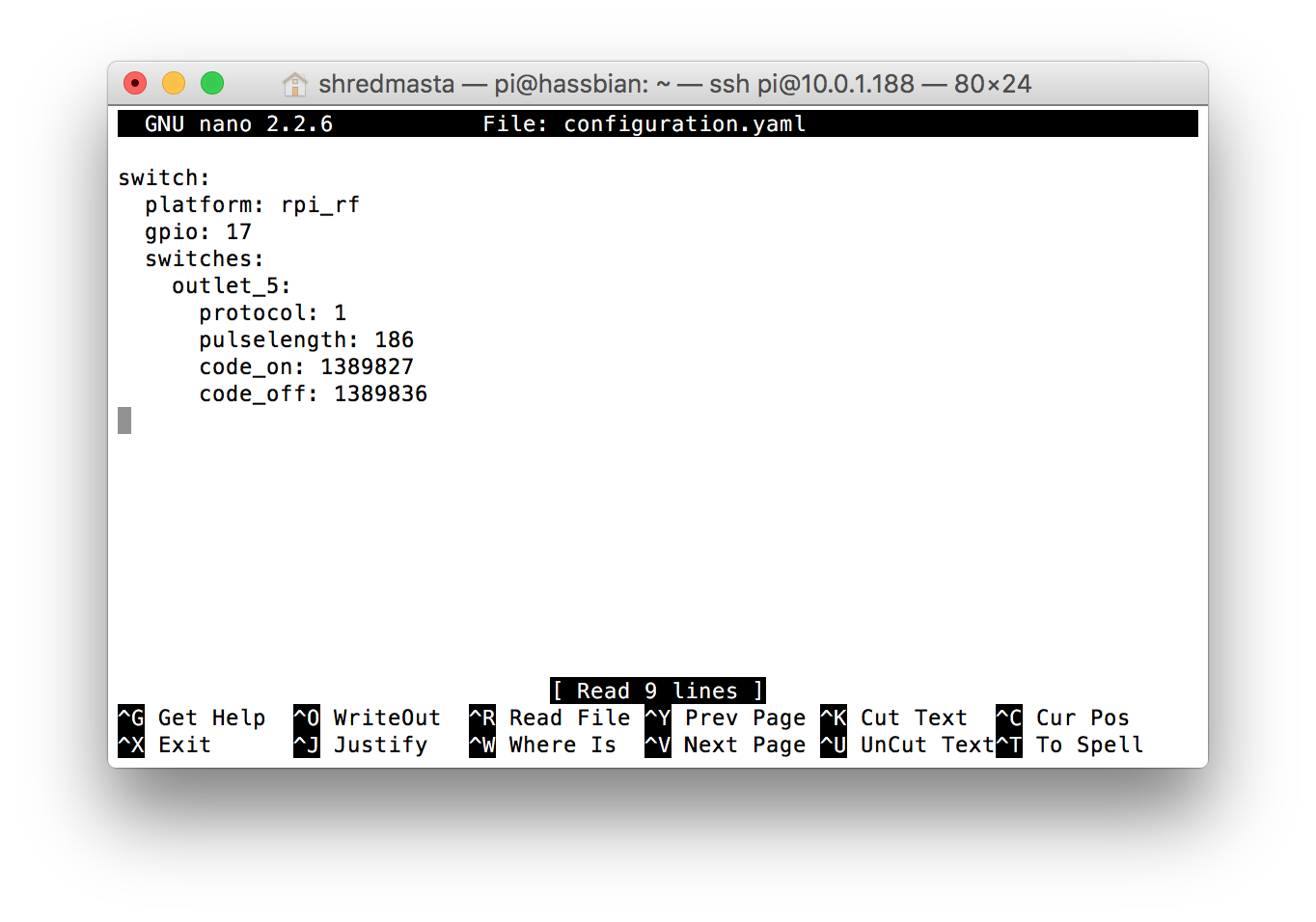Click the "[ Read 9 lines ]" status message
The image size is (1316, 922).
click(658, 691)
